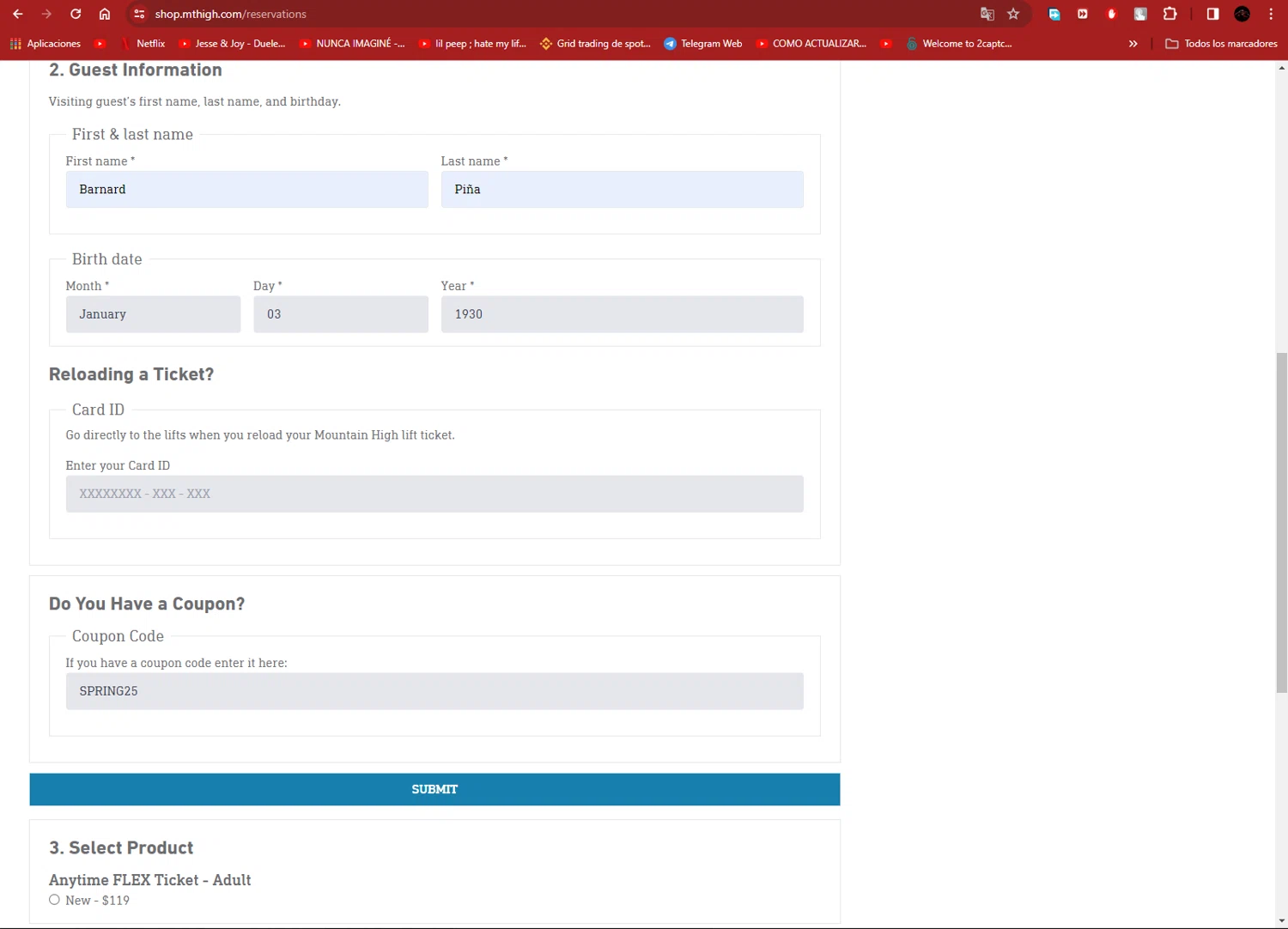The height and width of the screenshot is (929, 1288).
Task: Click the Card ID input field
Action: pos(434,494)
